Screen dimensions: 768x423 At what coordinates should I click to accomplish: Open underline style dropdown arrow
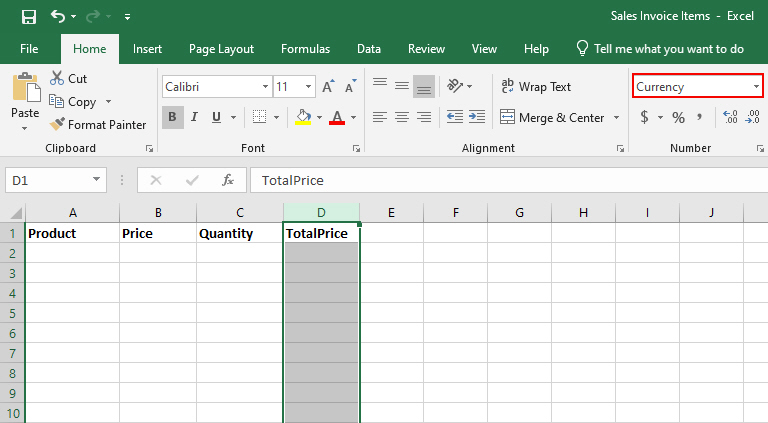coord(233,117)
